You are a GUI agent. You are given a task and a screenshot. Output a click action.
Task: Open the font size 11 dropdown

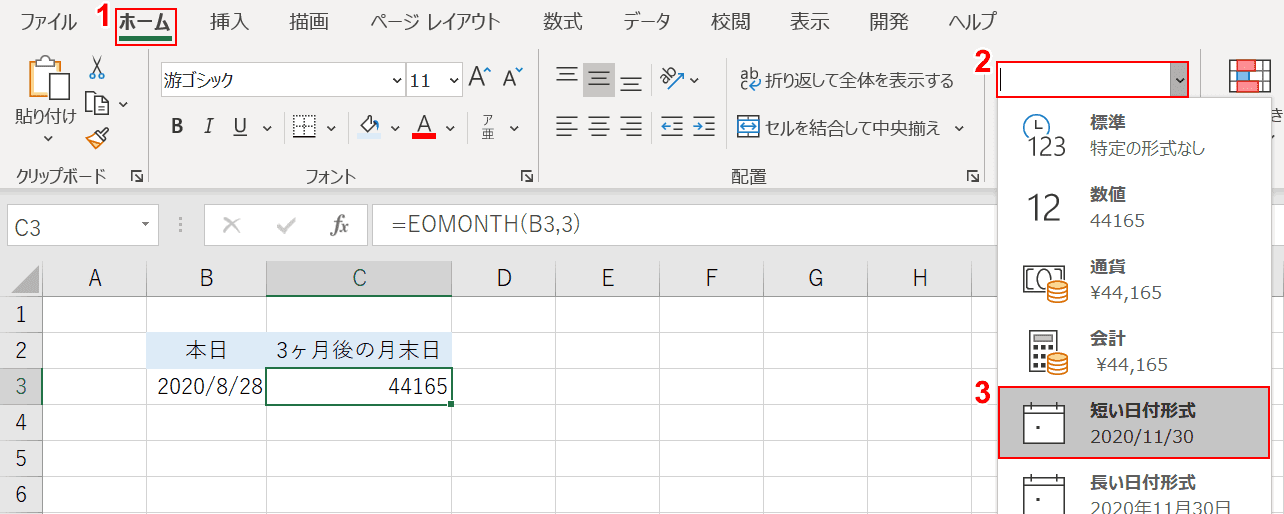click(455, 81)
